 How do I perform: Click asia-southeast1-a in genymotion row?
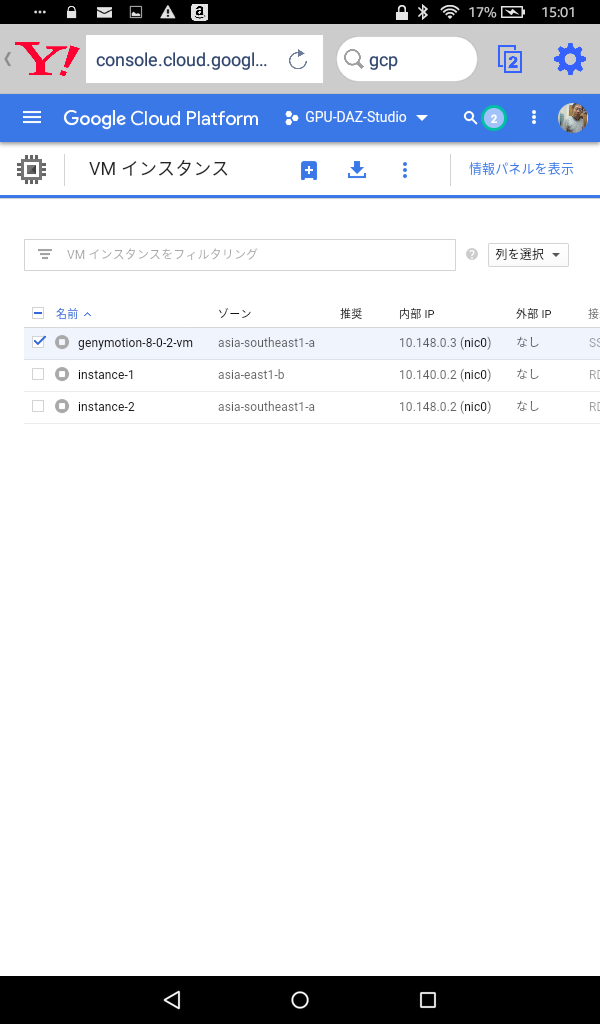coord(266,342)
